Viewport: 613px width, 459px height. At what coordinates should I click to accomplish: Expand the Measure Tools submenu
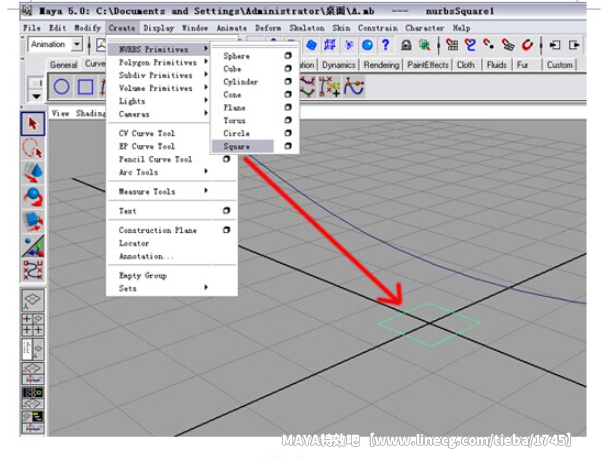tap(172, 191)
